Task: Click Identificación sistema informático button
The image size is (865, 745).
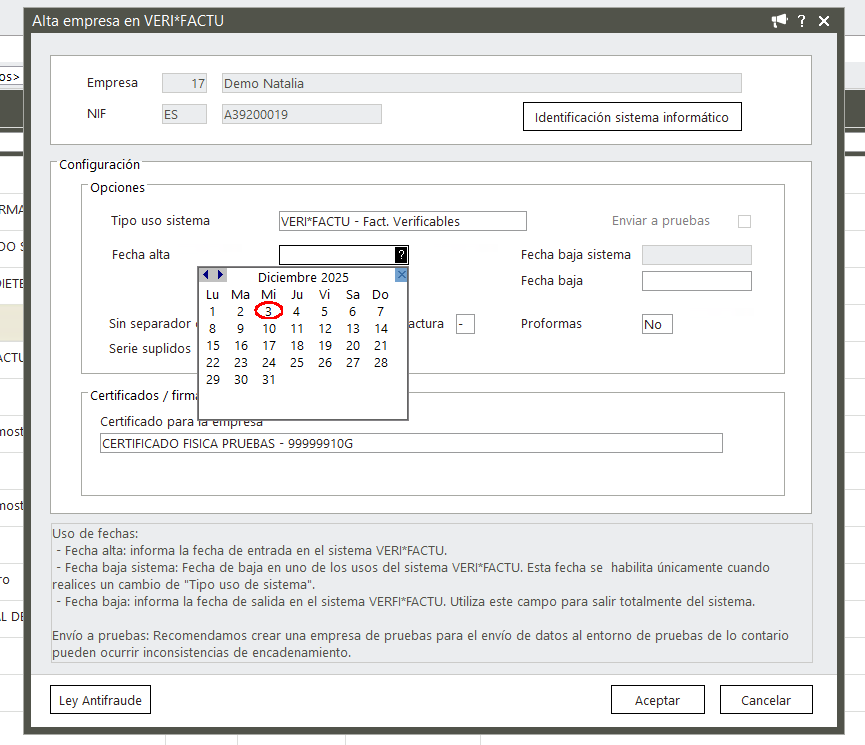Action: click(632, 117)
